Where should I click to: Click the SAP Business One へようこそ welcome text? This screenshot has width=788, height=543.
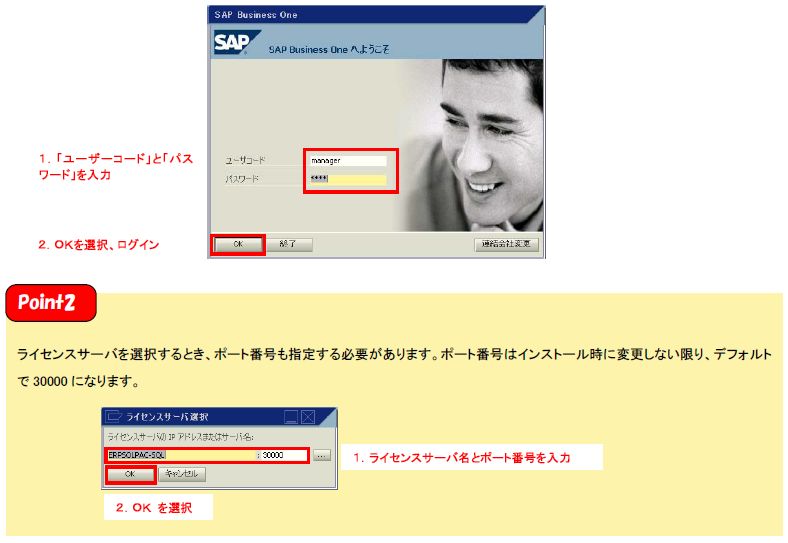(x=329, y=49)
